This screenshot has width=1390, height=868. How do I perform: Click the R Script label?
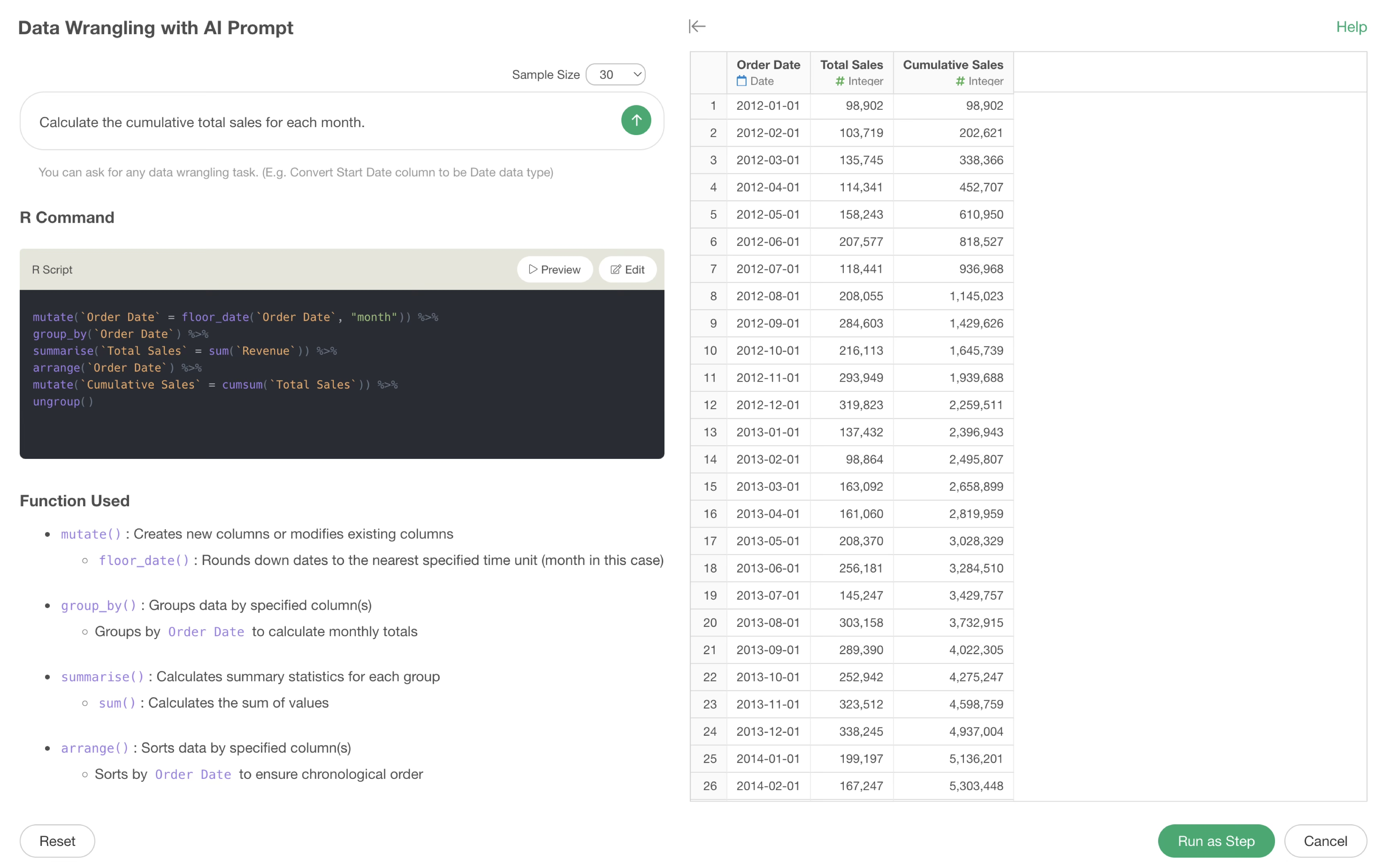coord(52,269)
